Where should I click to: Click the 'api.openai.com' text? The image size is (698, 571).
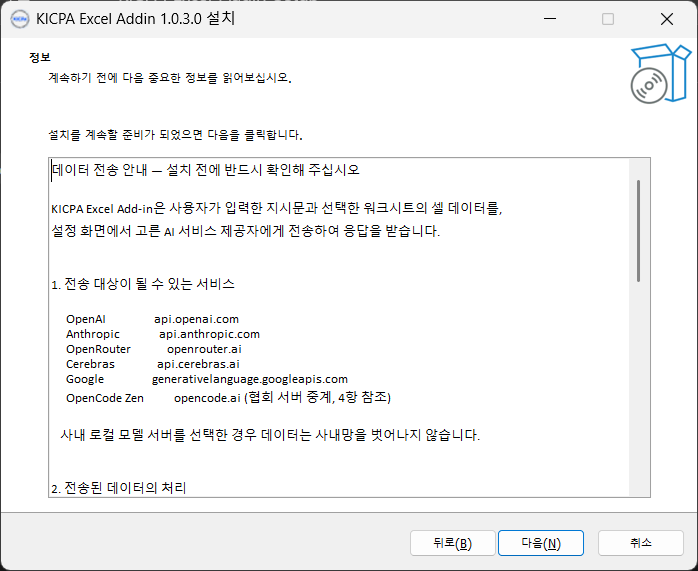click(x=196, y=319)
